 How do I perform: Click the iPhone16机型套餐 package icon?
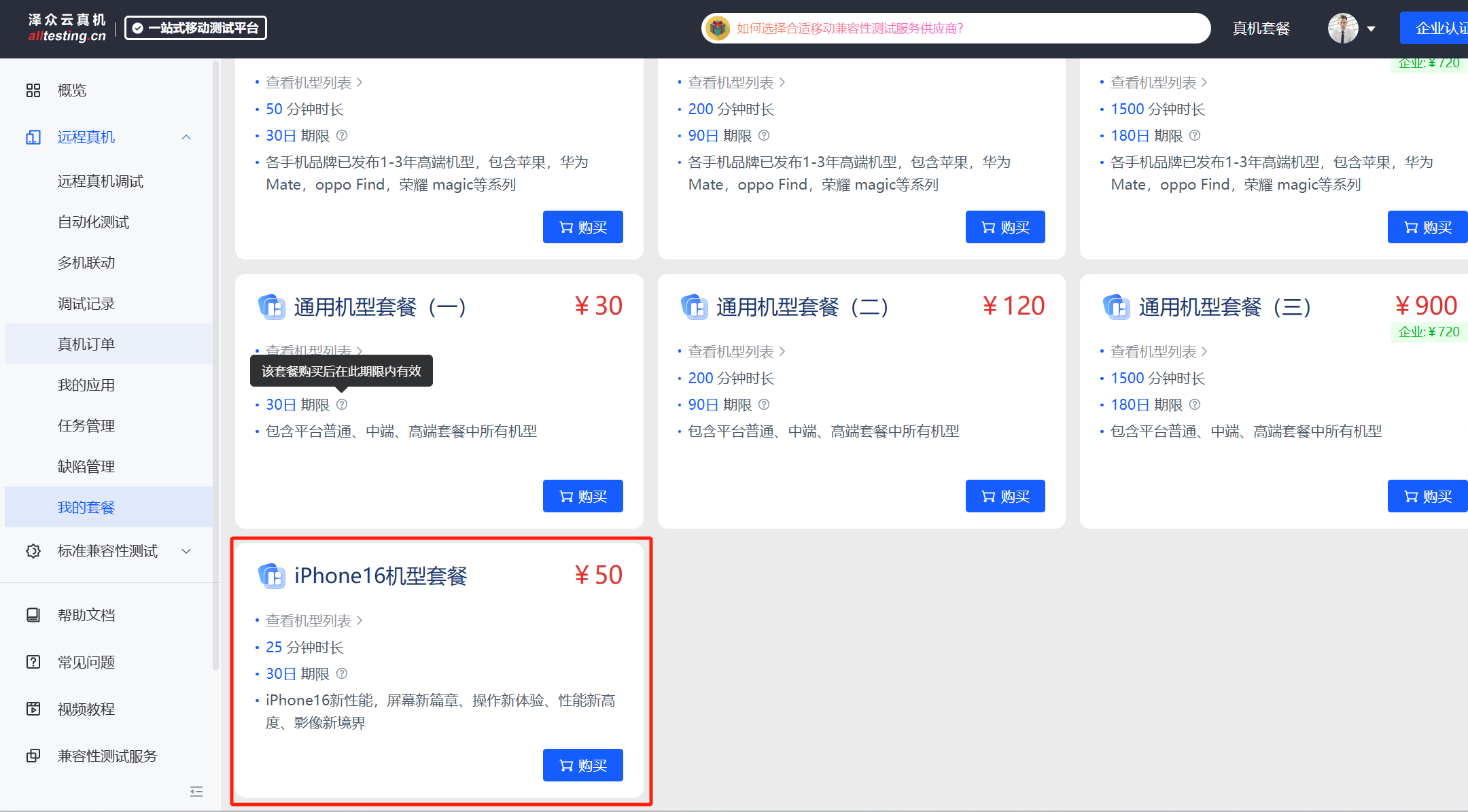point(272,576)
